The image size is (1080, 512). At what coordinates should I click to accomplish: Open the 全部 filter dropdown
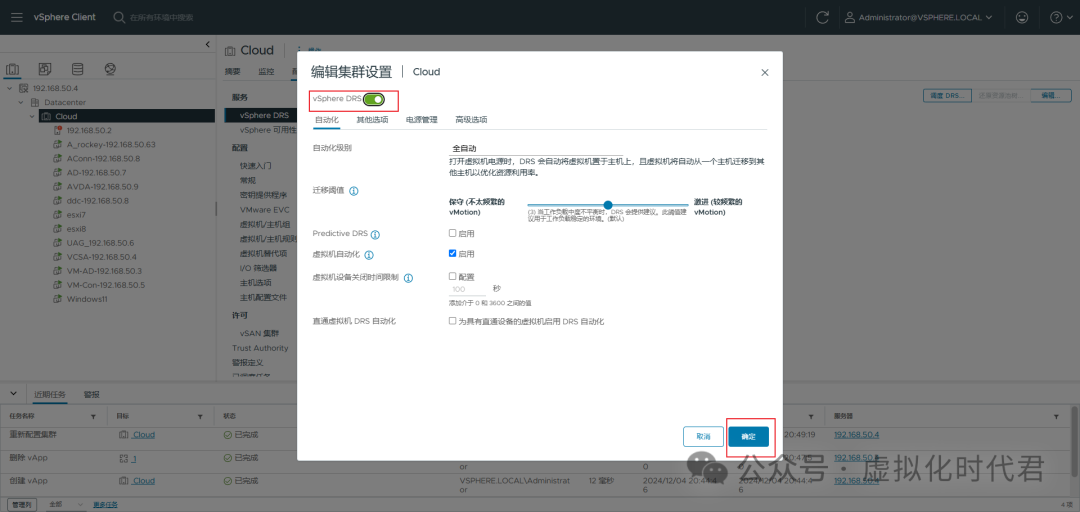tap(65, 504)
